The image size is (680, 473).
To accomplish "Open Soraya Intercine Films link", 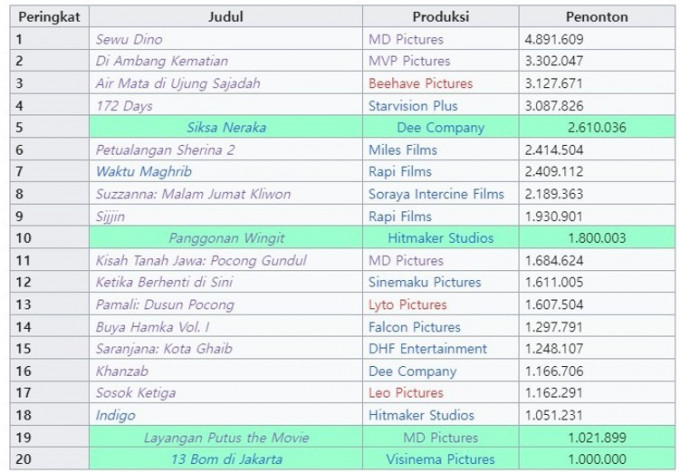I will click(436, 193).
